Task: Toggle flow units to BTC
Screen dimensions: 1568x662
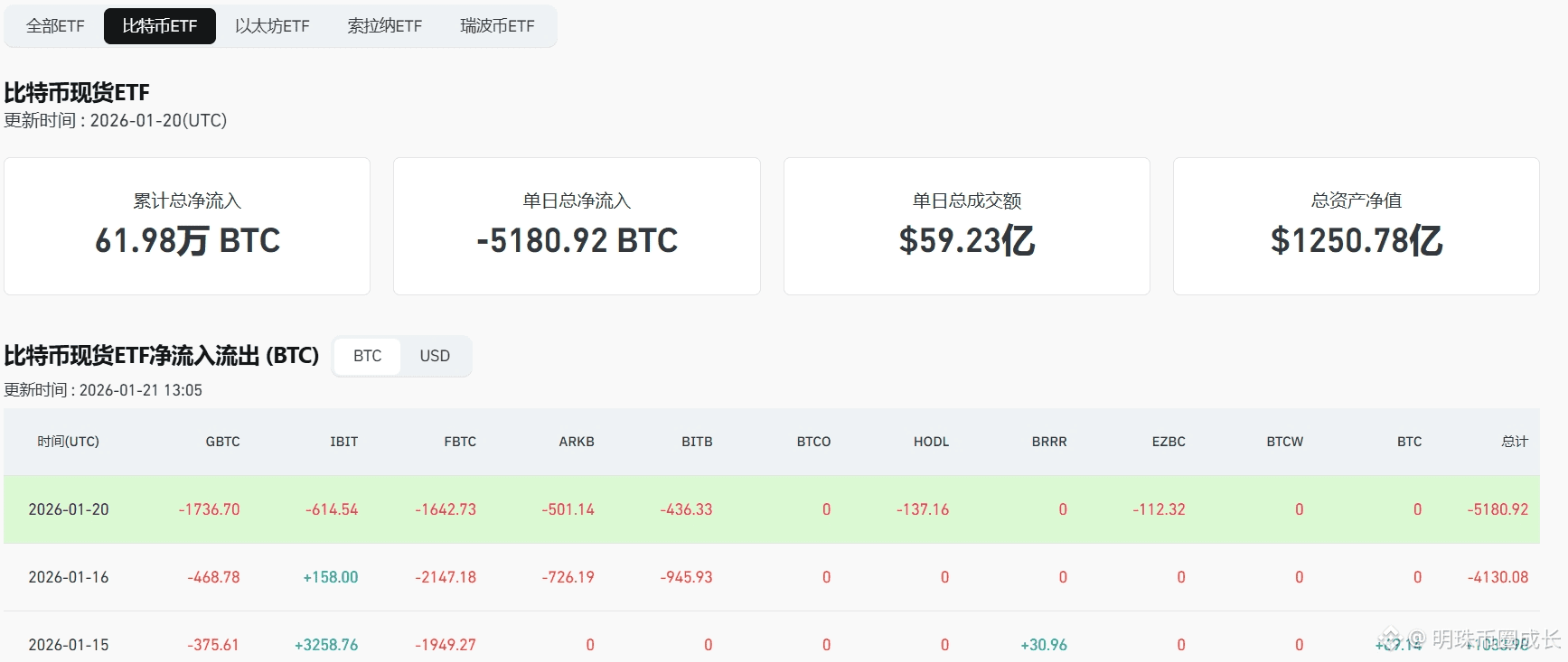Action: [368, 356]
